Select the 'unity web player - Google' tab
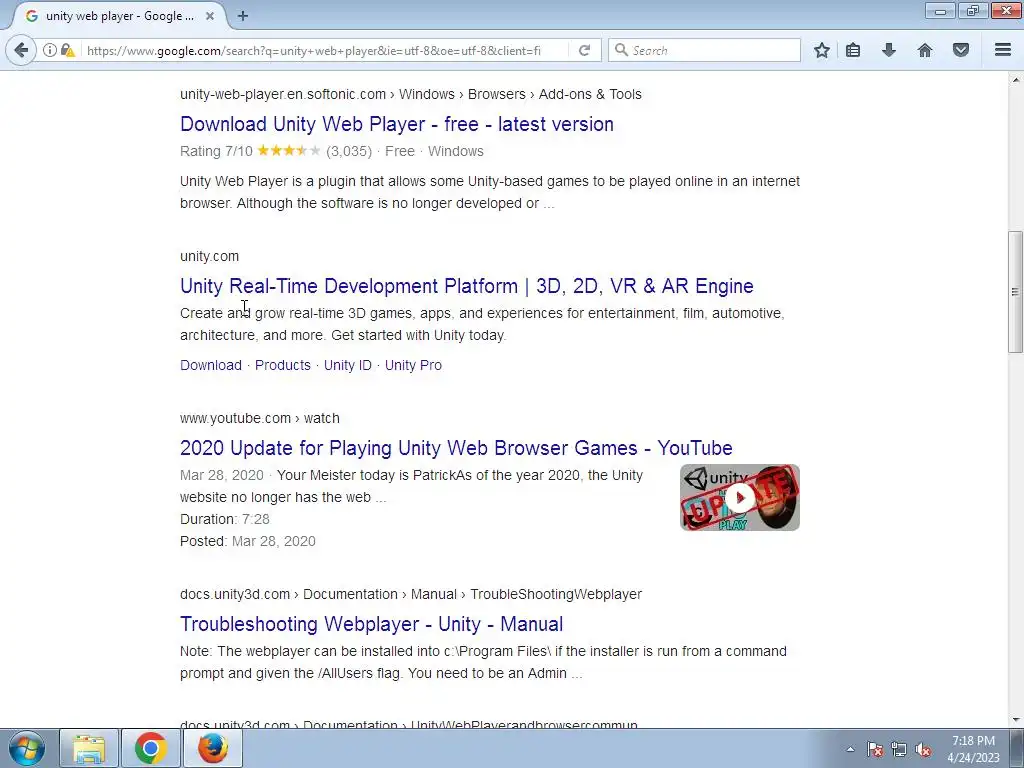Image resolution: width=1024 pixels, height=768 pixels. [x=118, y=16]
